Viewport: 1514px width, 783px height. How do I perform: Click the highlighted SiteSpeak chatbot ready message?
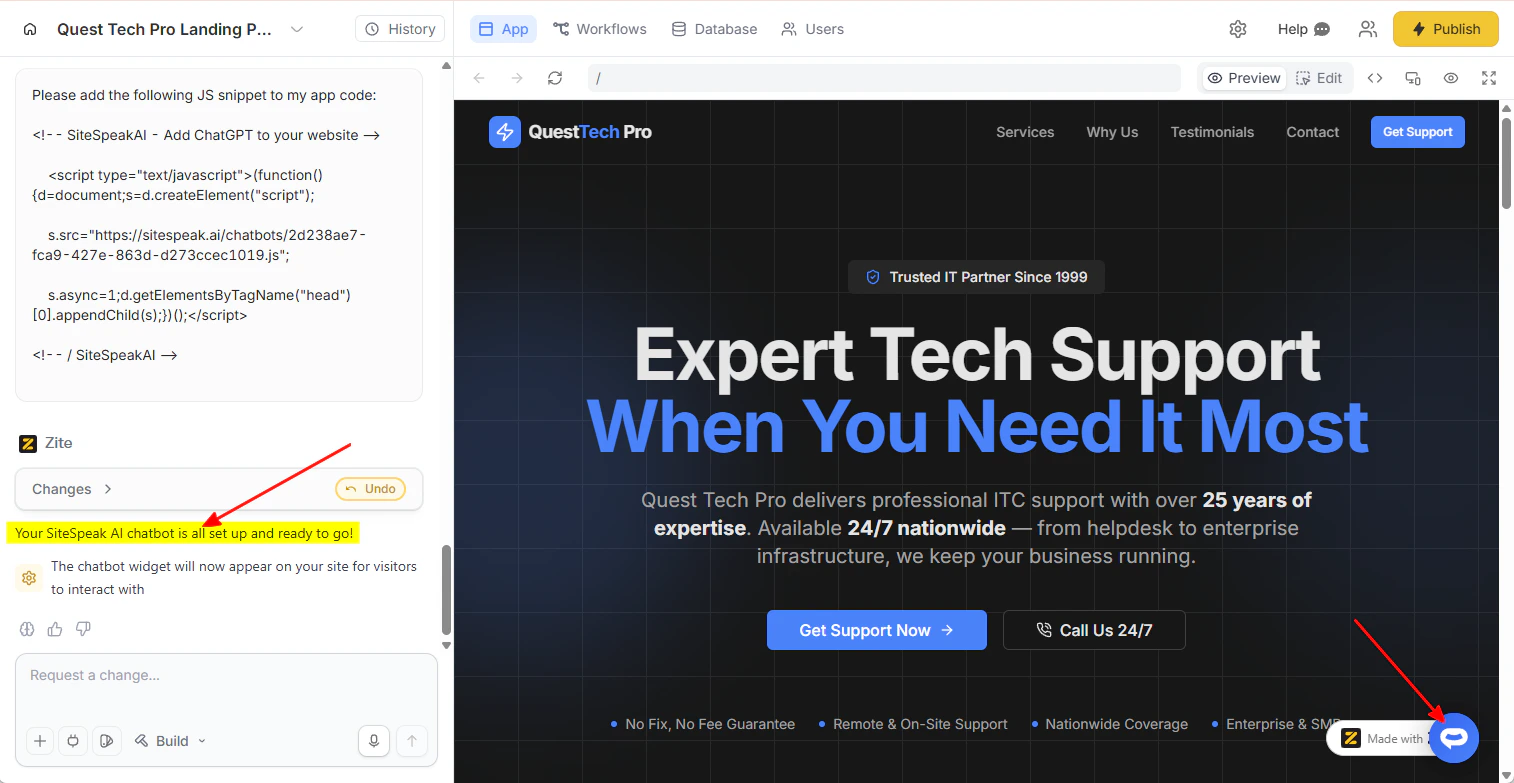point(184,533)
